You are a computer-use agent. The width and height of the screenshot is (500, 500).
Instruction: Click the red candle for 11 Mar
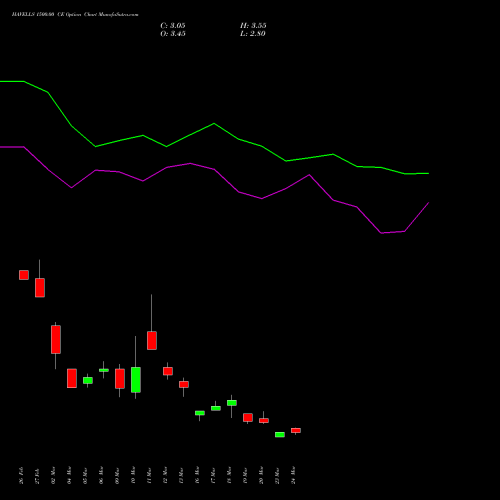pyautogui.click(x=152, y=340)
